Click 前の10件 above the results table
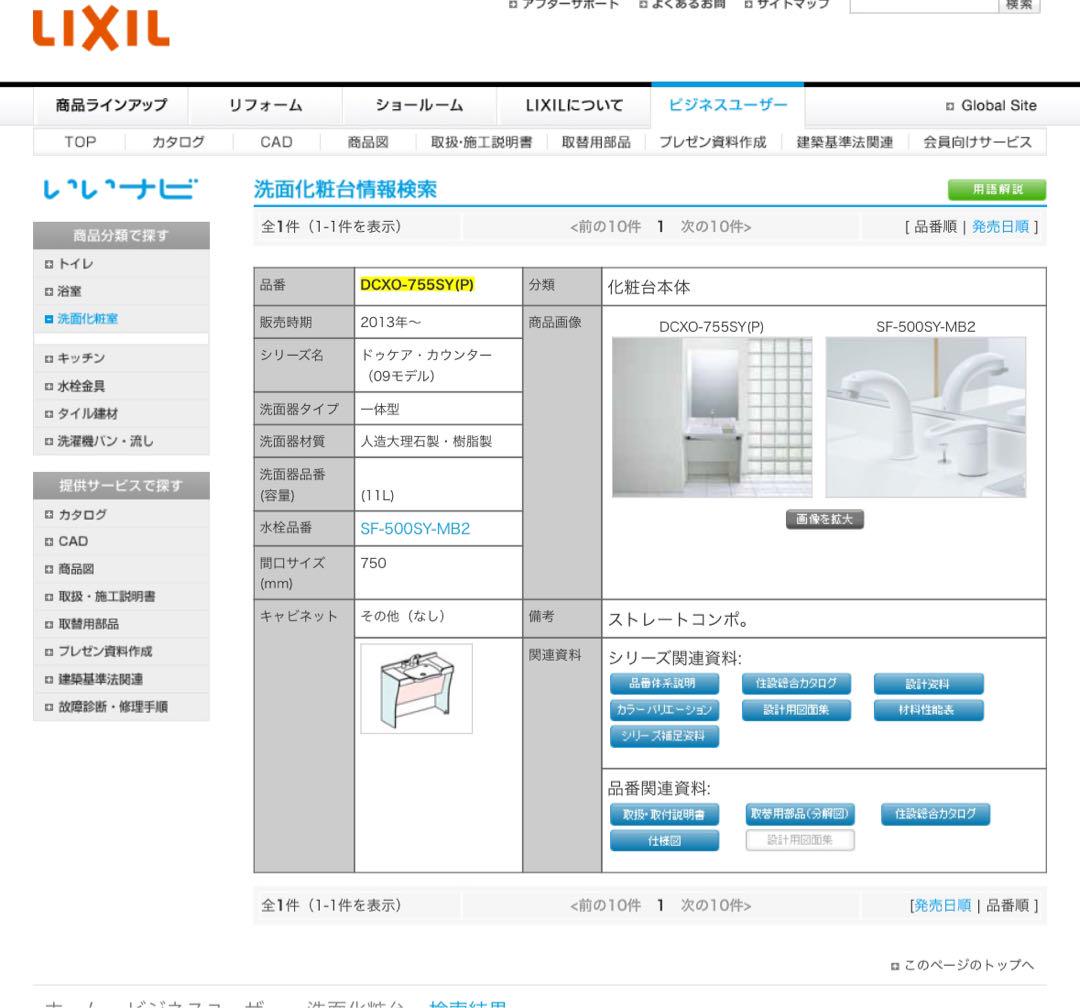1080x1008 pixels. point(605,227)
